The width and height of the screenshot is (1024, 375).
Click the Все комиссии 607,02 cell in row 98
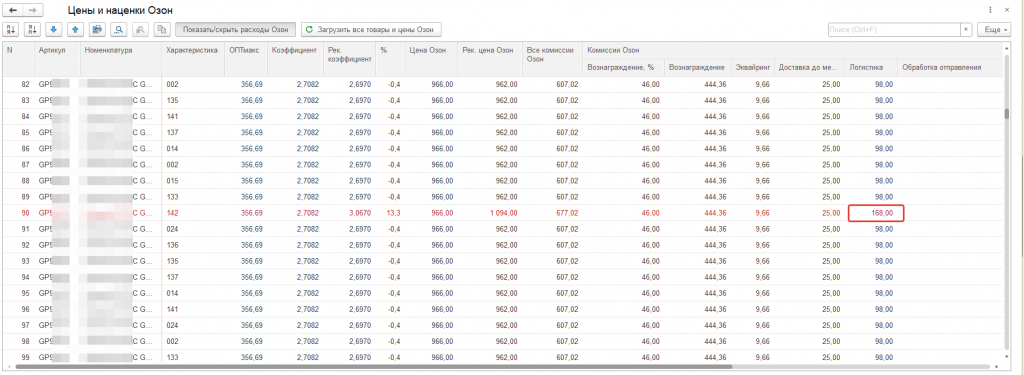[552, 342]
